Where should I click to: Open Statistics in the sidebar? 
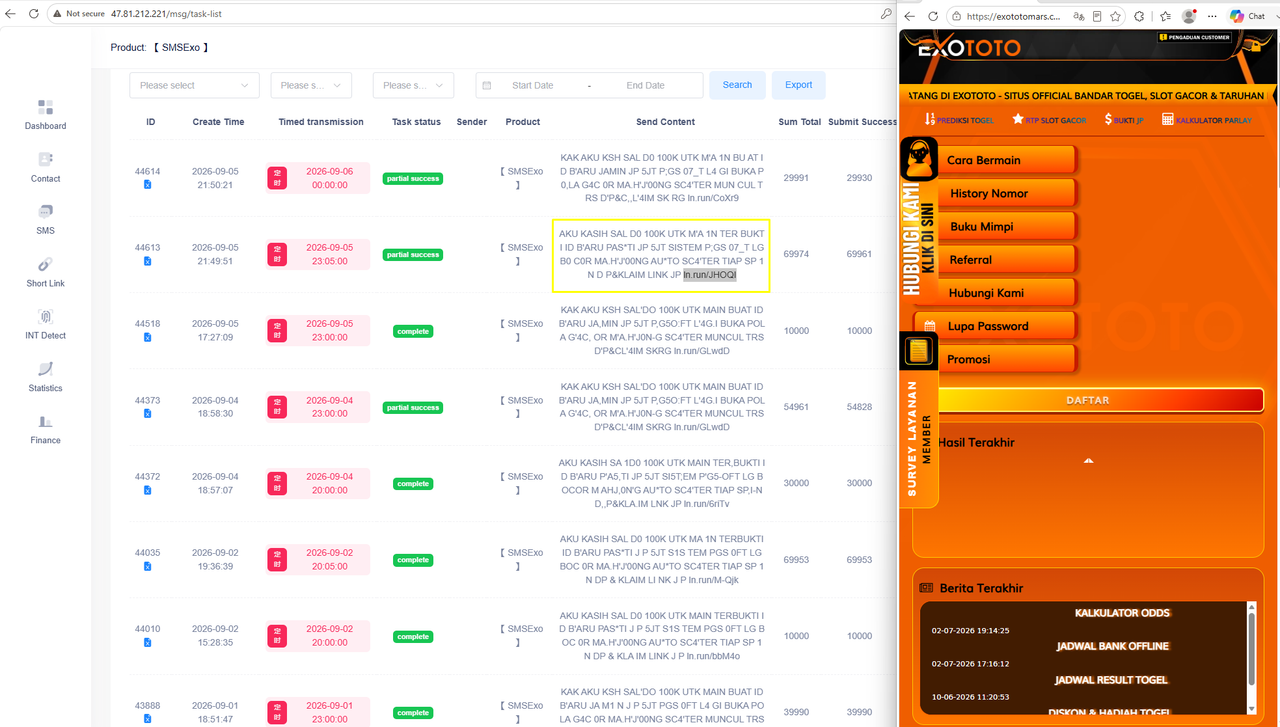click(45, 377)
